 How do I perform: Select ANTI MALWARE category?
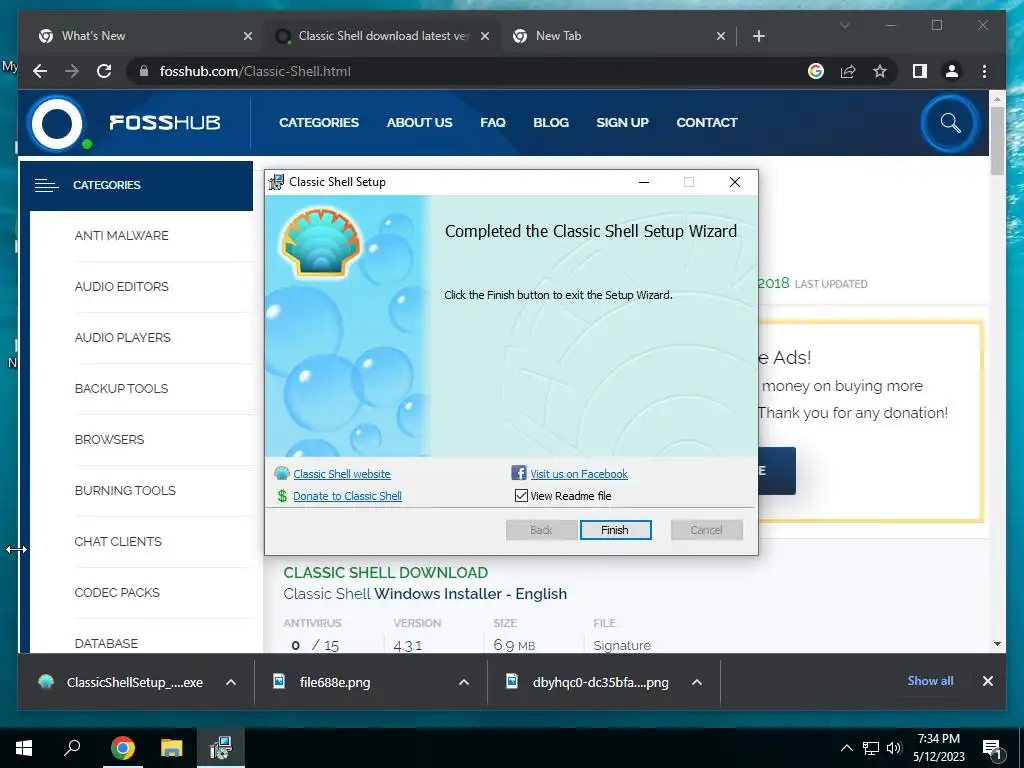121,236
